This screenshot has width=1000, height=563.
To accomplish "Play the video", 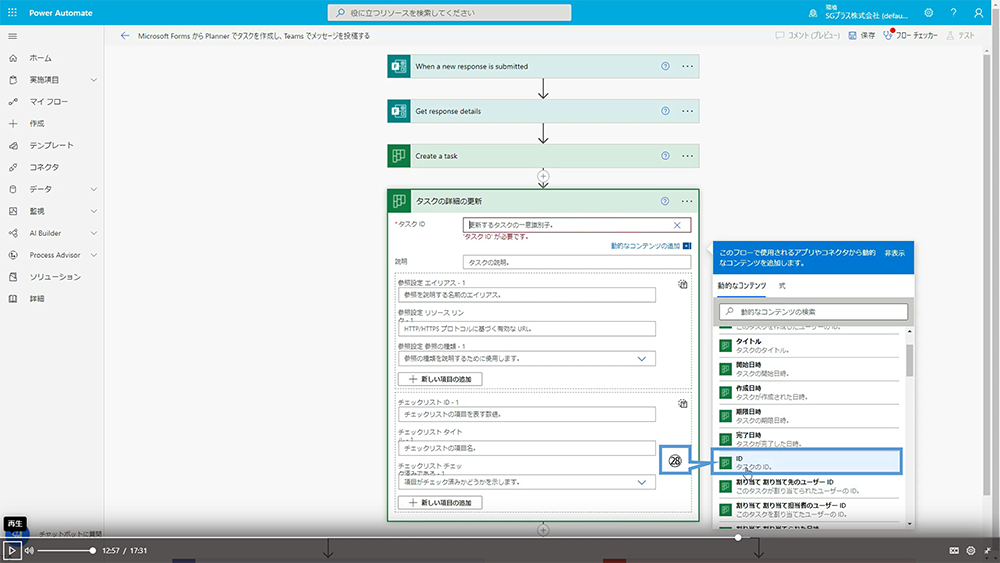I will pyautogui.click(x=11, y=550).
